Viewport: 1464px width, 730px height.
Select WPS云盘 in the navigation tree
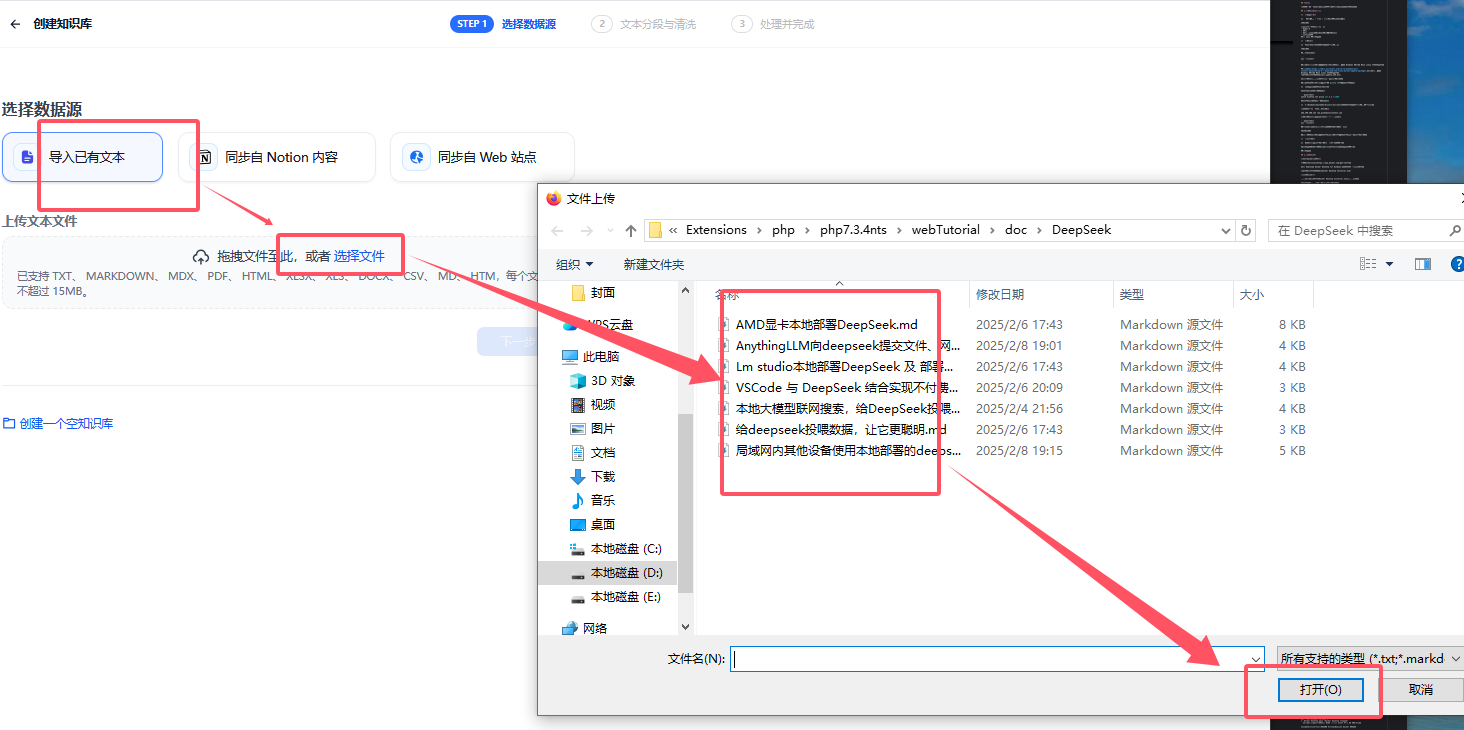coord(598,325)
